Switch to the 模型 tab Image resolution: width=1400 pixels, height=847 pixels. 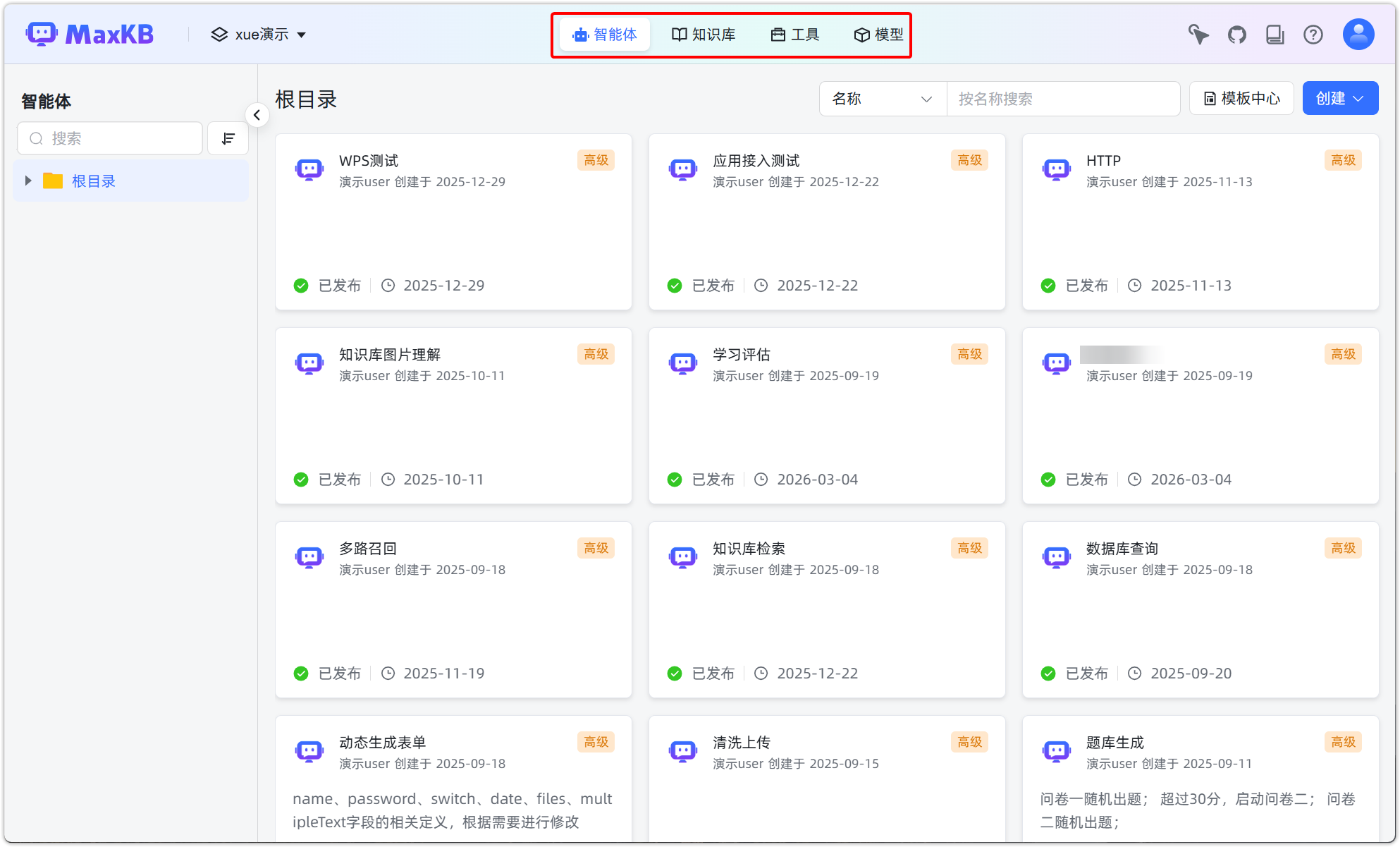point(878,34)
